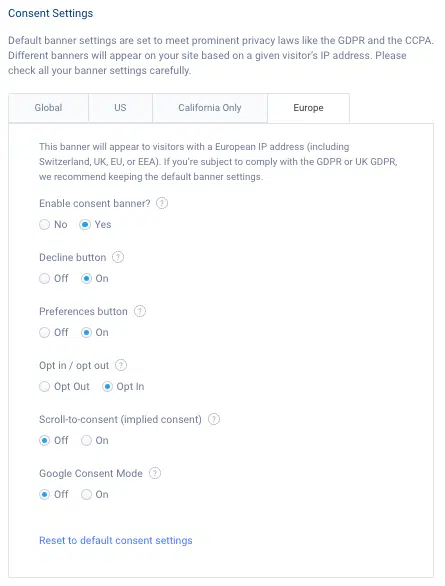This screenshot has width=445, height=586.
Task: Enable Scroll-to-consent by selecting On
Action: [86, 441]
